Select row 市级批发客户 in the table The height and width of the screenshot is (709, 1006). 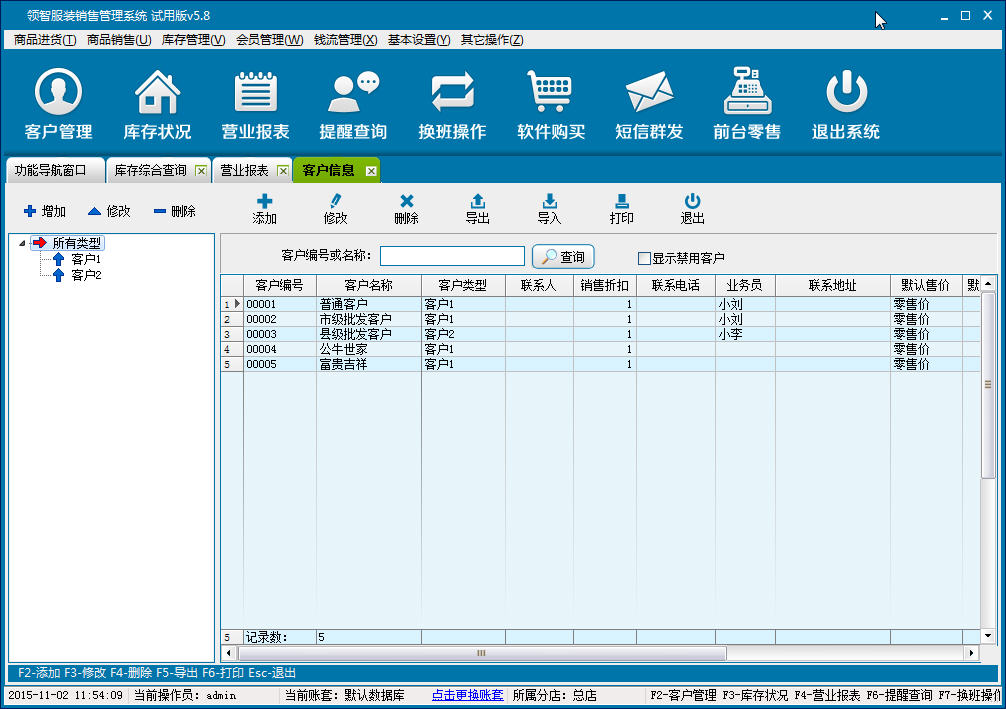tap(601, 319)
